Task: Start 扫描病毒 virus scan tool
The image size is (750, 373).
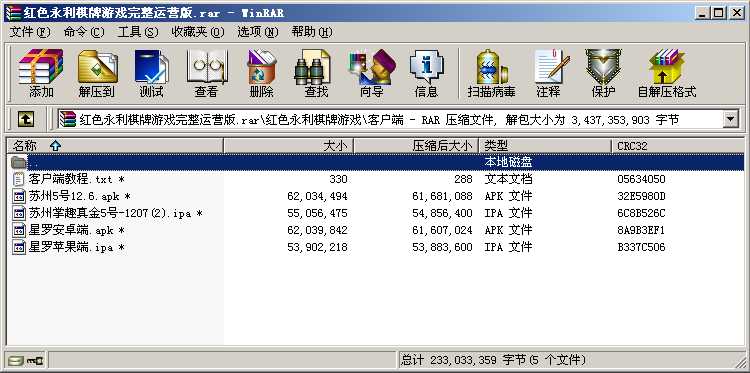Action: [x=491, y=73]
